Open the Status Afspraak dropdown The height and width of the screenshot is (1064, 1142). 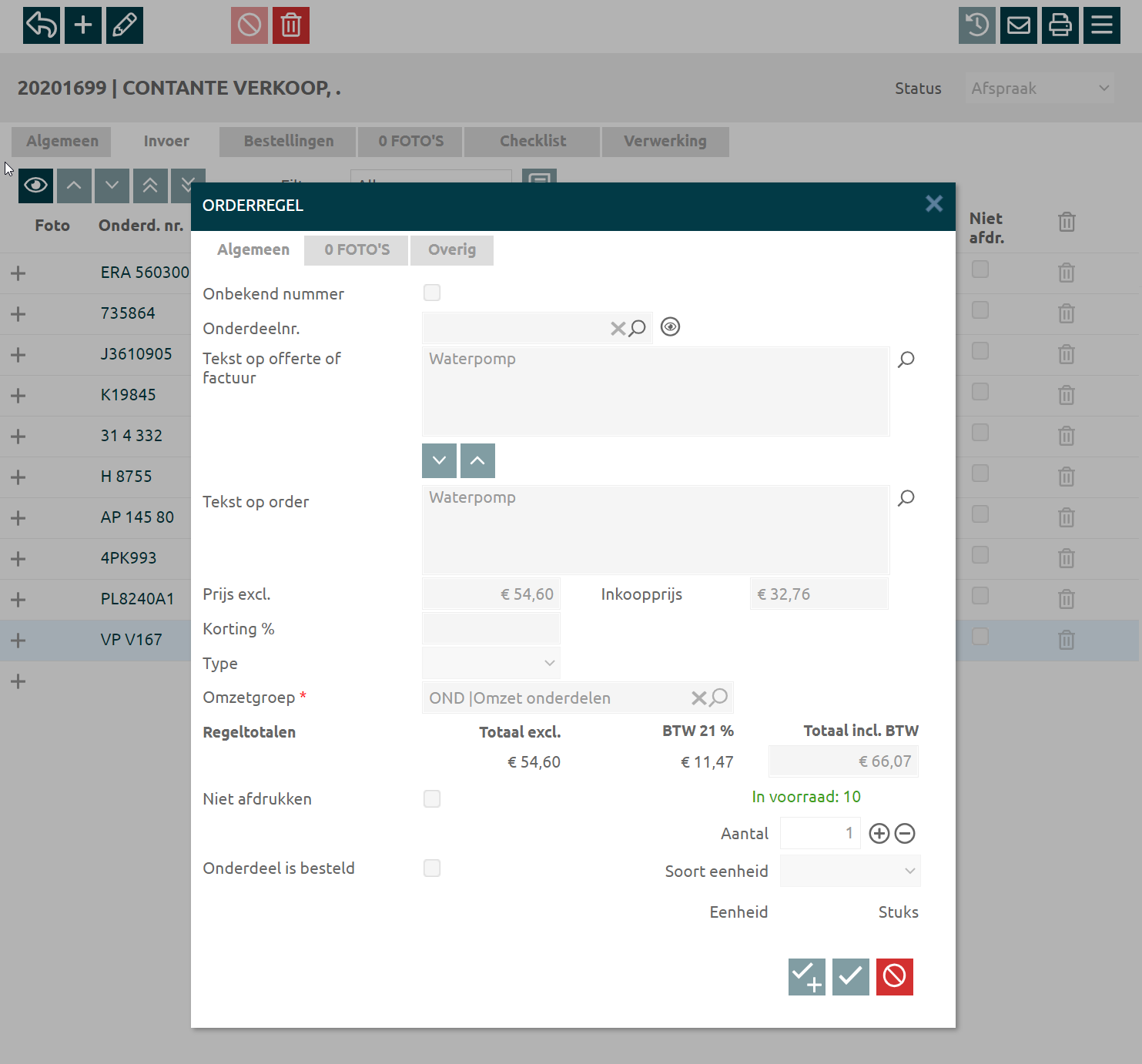(x=1040, y=89)
